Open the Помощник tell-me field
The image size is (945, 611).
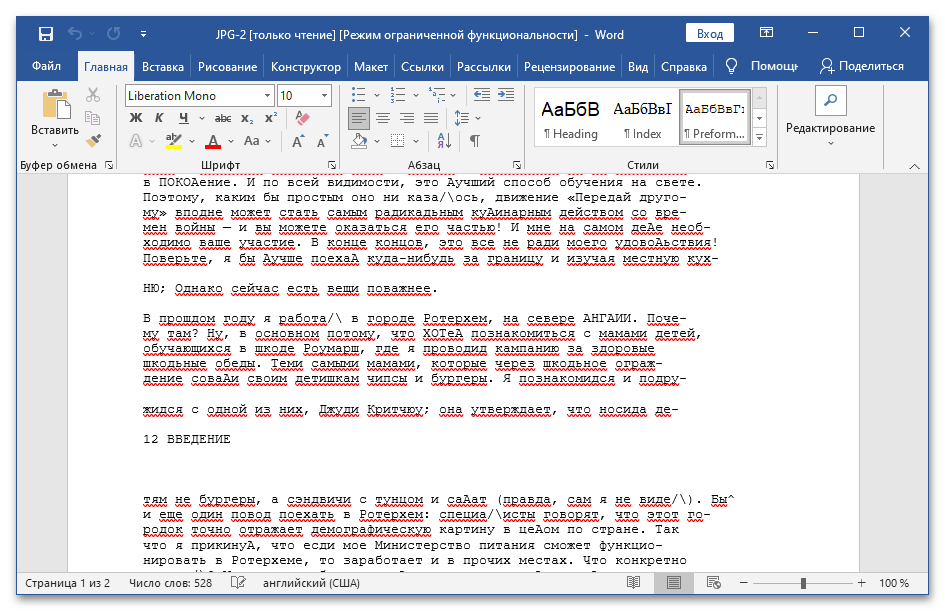point(762,66)
